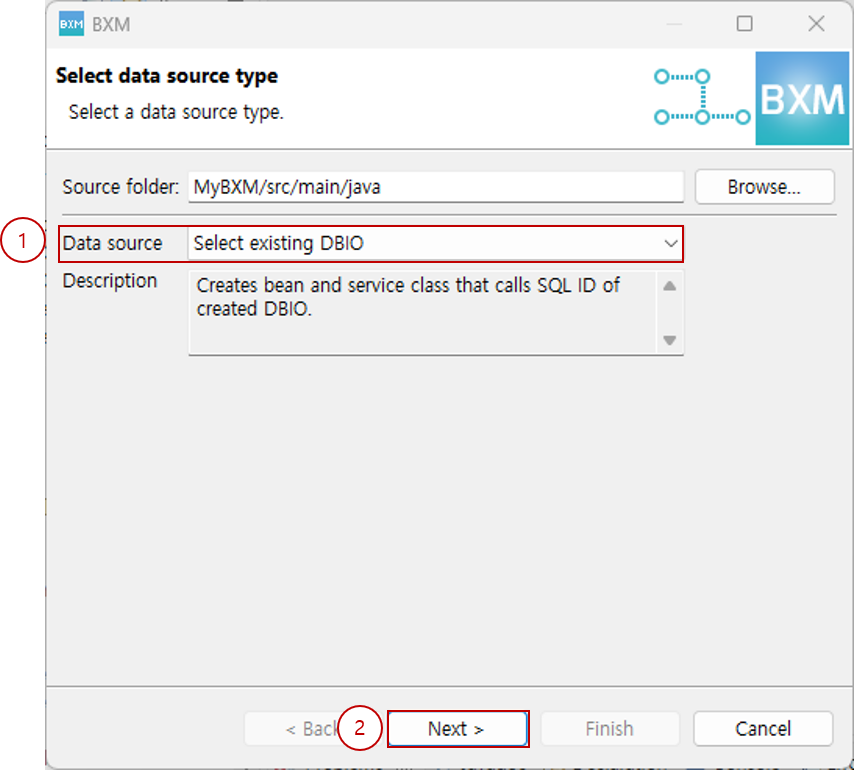Click the Finish button

tap(610, 729)
